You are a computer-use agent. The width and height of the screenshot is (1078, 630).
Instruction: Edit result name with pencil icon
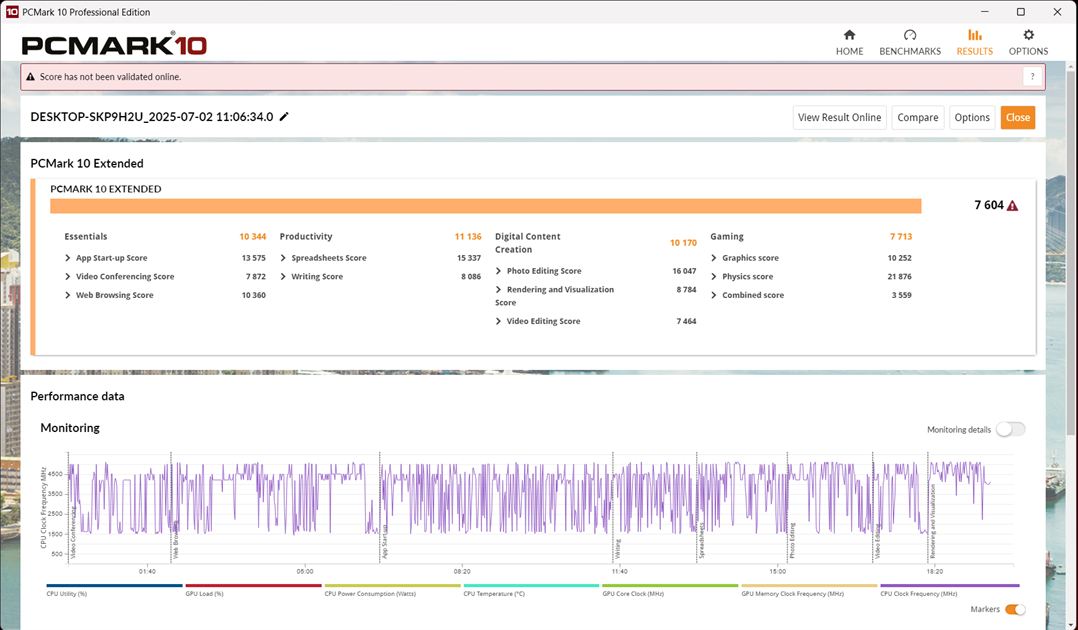(x=284, y=117)
